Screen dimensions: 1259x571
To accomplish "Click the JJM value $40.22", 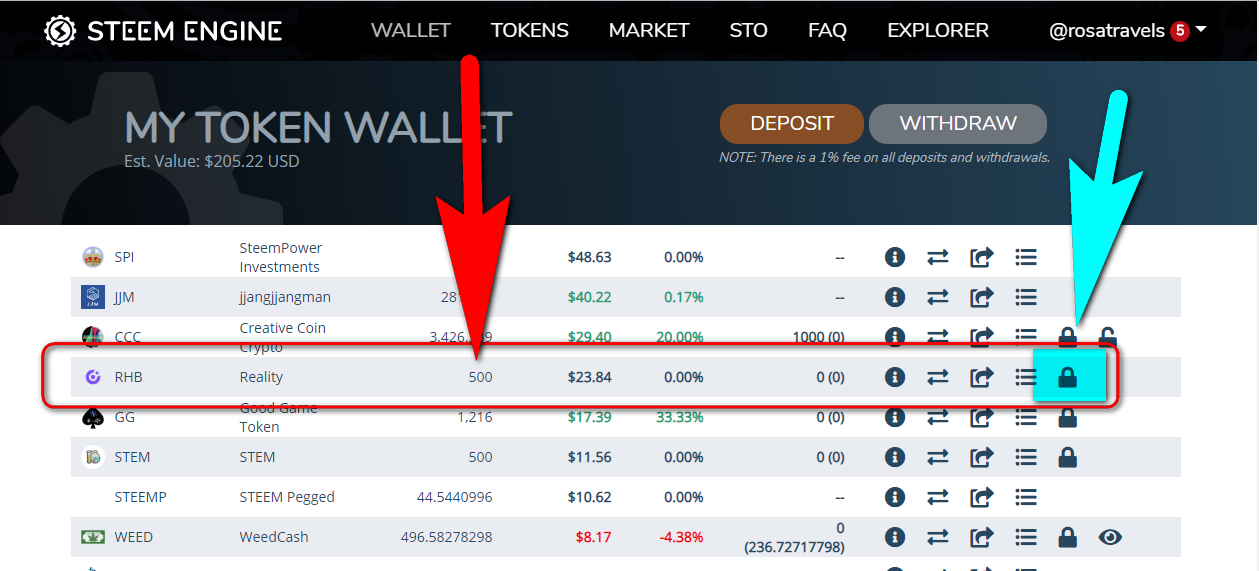I will coord(590,297).
